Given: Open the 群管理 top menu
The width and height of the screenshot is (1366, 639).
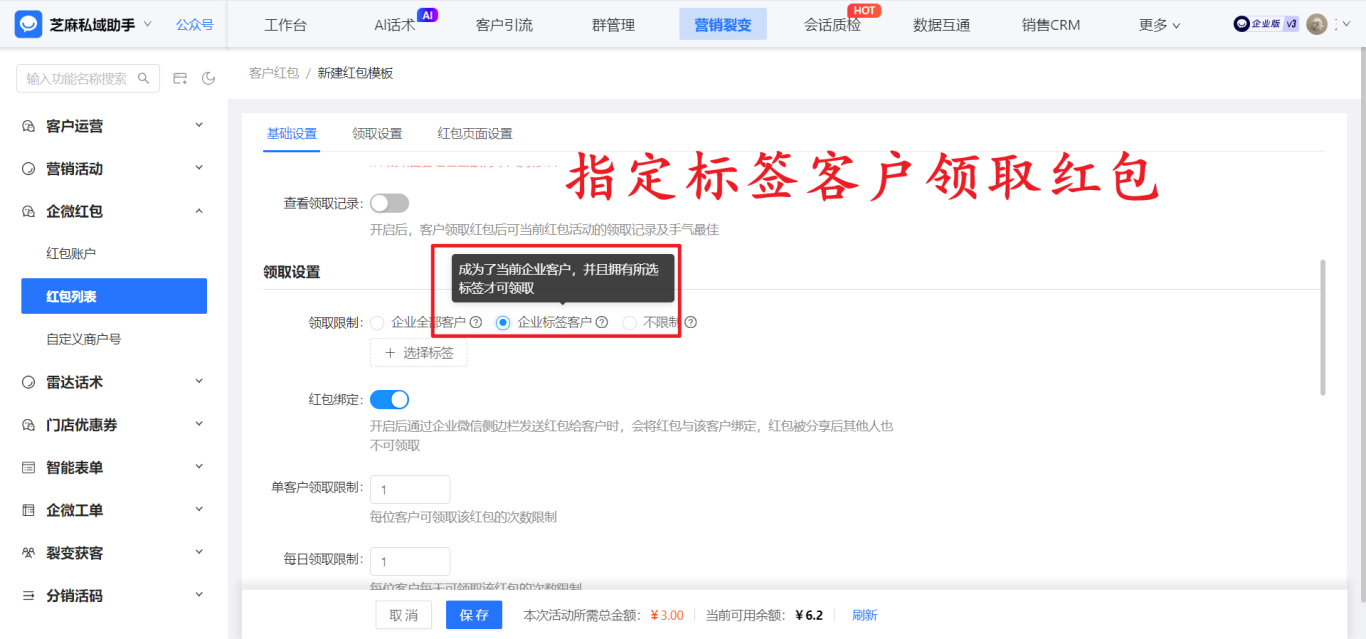Looking at the screenshot, I should pyautogui.click(x=613, y=25).
